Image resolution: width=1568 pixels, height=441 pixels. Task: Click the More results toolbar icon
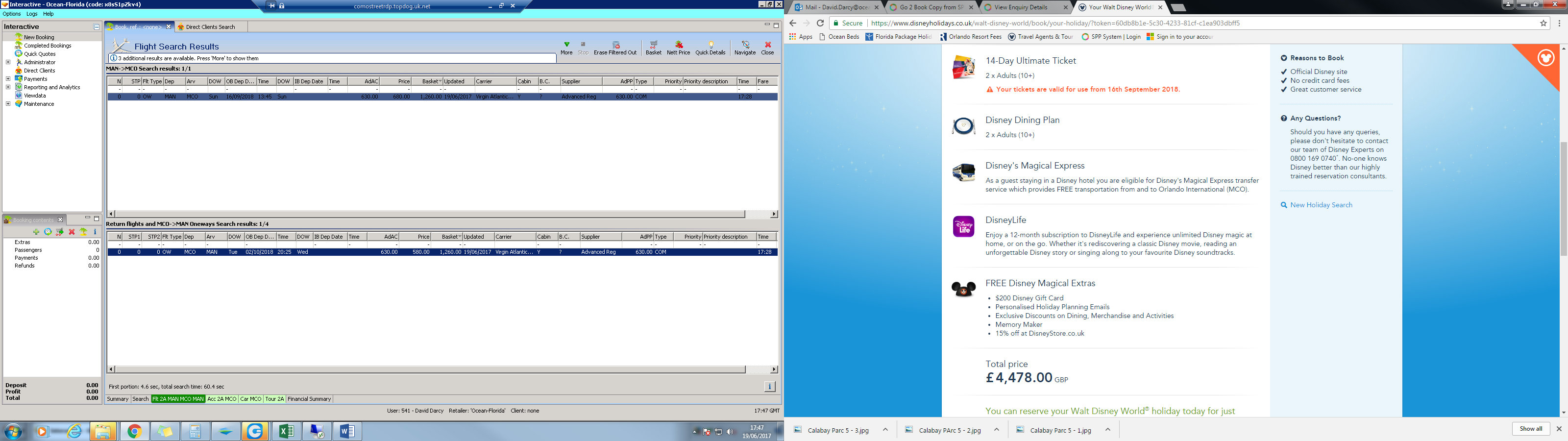(566, 48)
